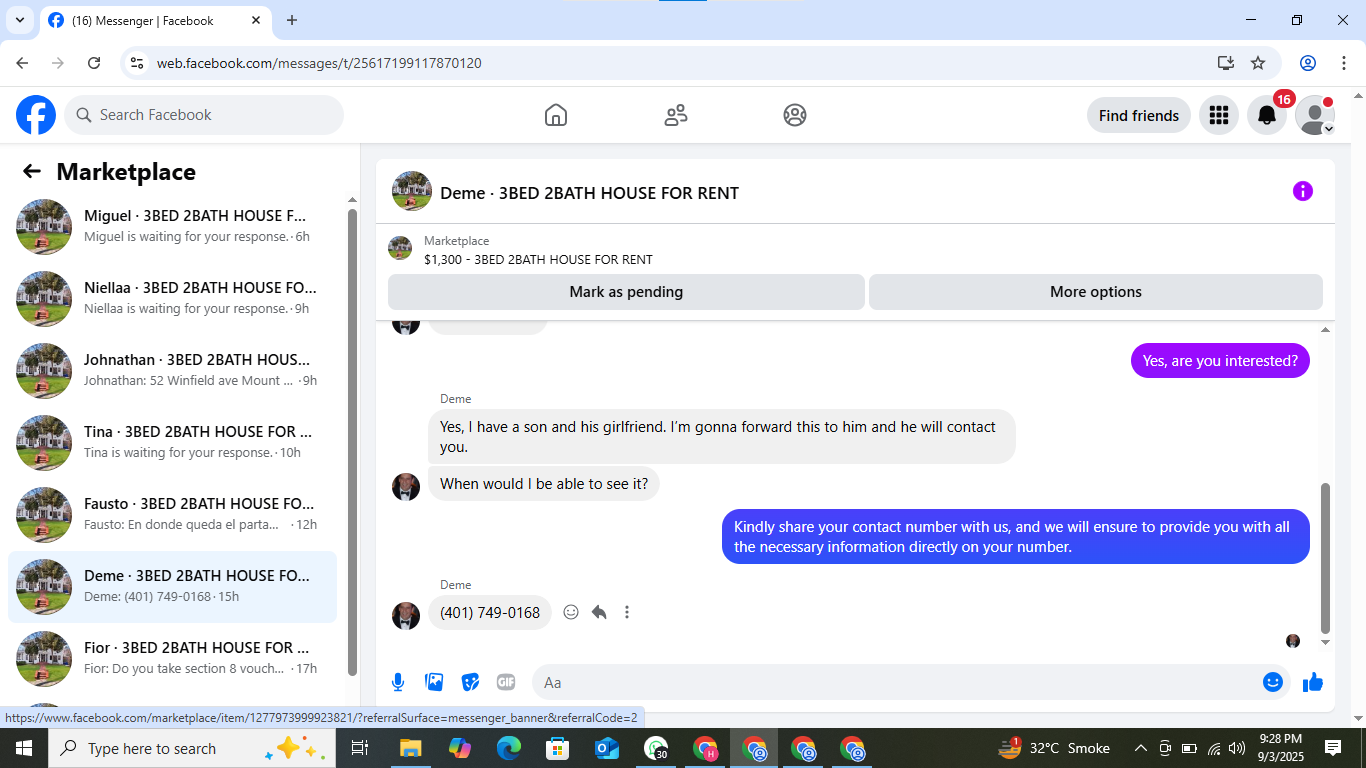1366x768 pixels.
Task: Choose a sticker
Action: (x=470, y=682)
